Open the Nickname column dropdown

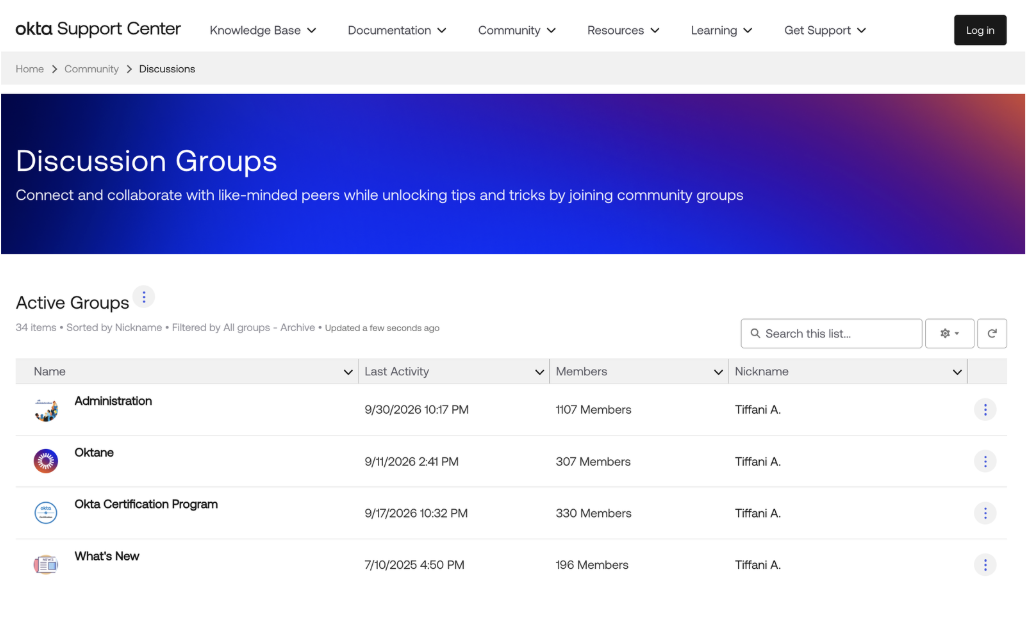[x=957, y=372]
